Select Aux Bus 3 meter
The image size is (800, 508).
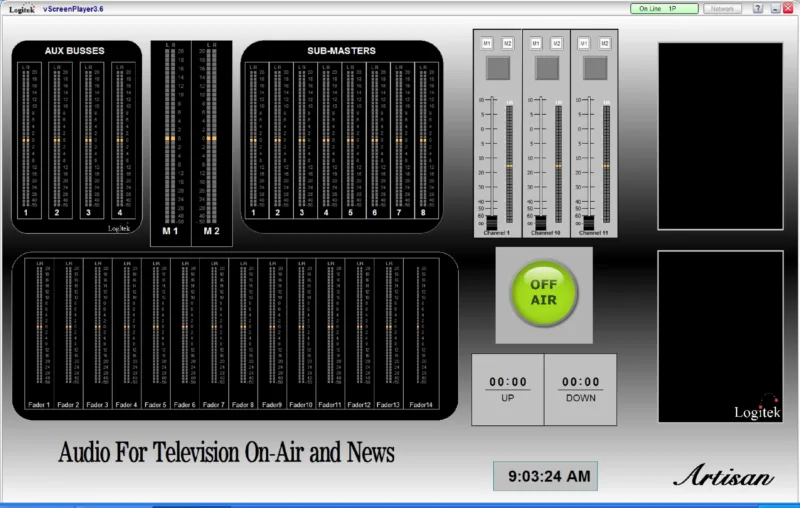[92, 140]
